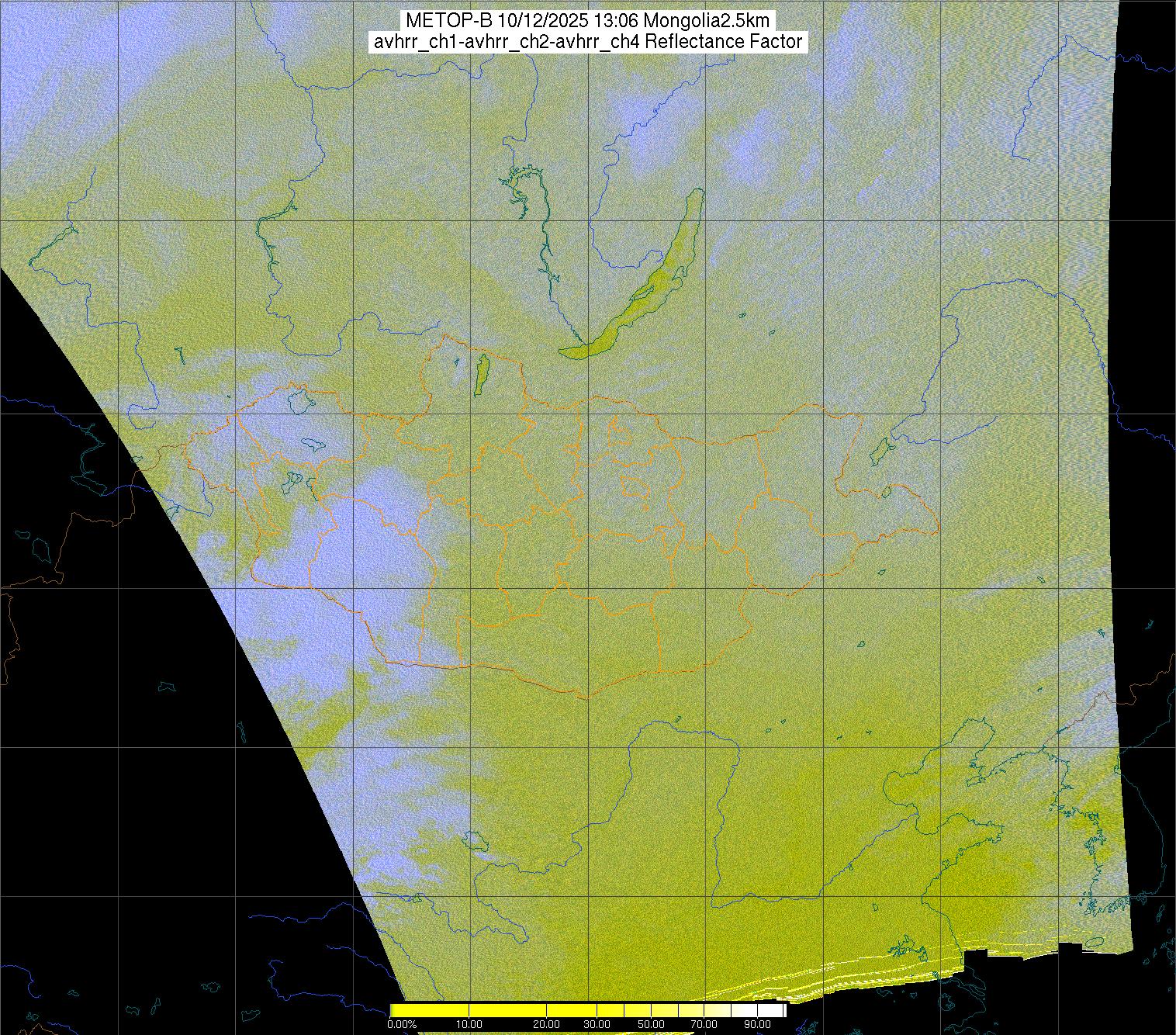
Task: Click the 30.00 tick label on the colorbar
Action: pyautogui.click(x=596, y=1025)
